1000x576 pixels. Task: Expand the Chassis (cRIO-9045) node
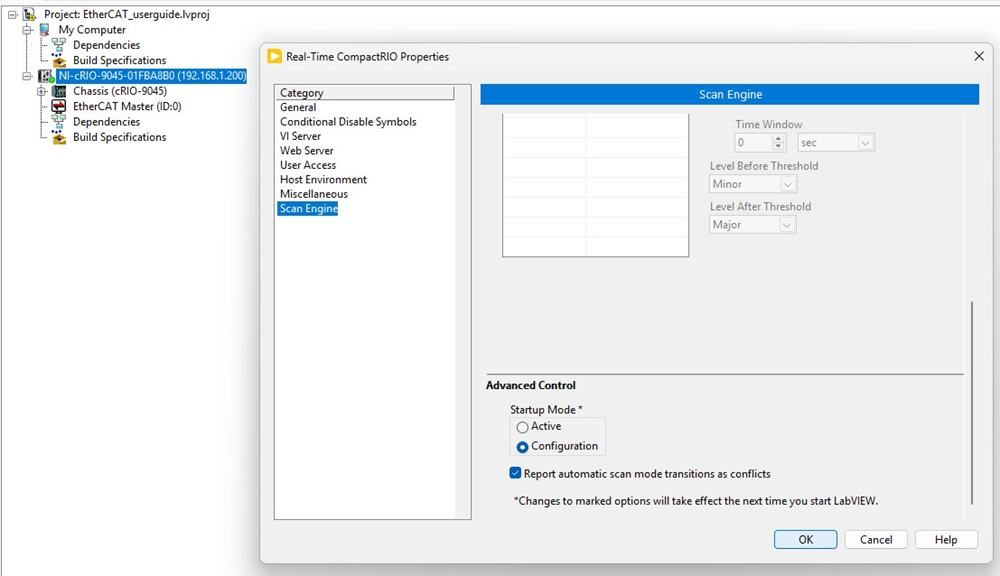click(41, 91)
